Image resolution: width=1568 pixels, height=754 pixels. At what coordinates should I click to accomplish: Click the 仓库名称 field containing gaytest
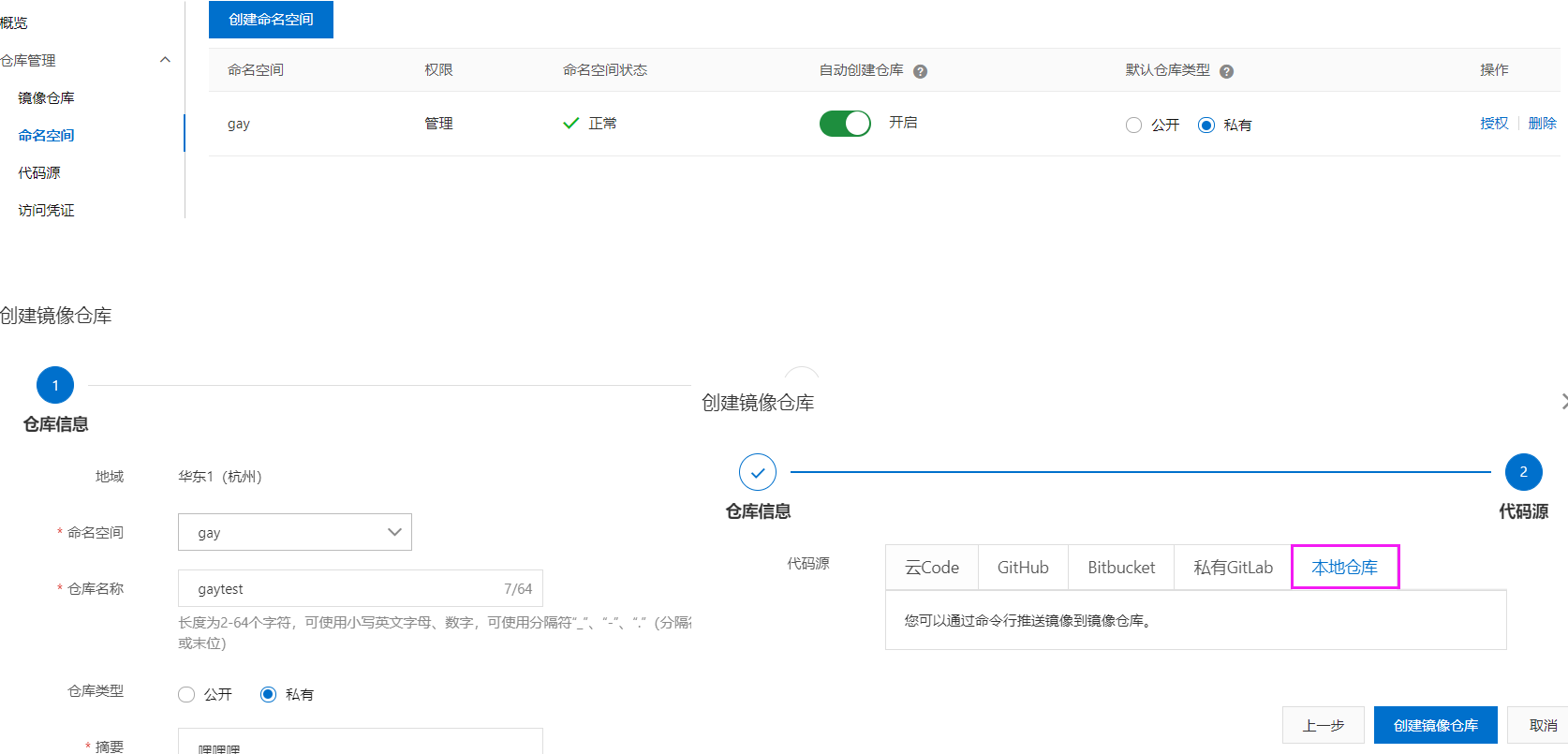[x=361, y=588]
